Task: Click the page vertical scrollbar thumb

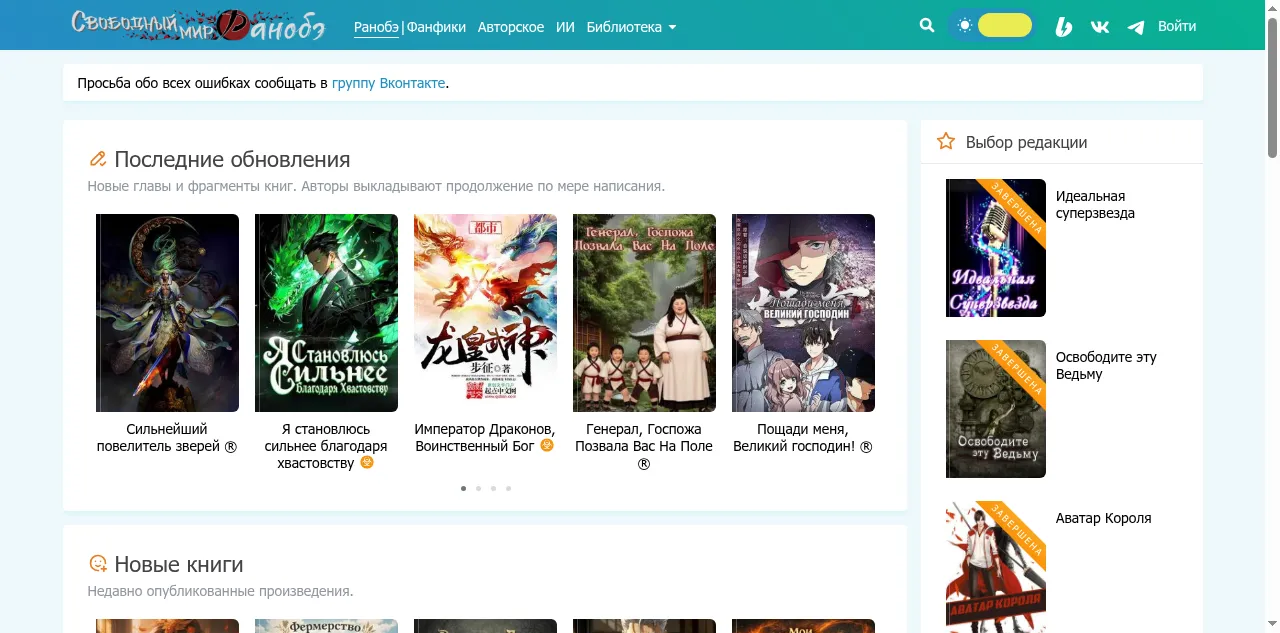Action: point(1272,88)
